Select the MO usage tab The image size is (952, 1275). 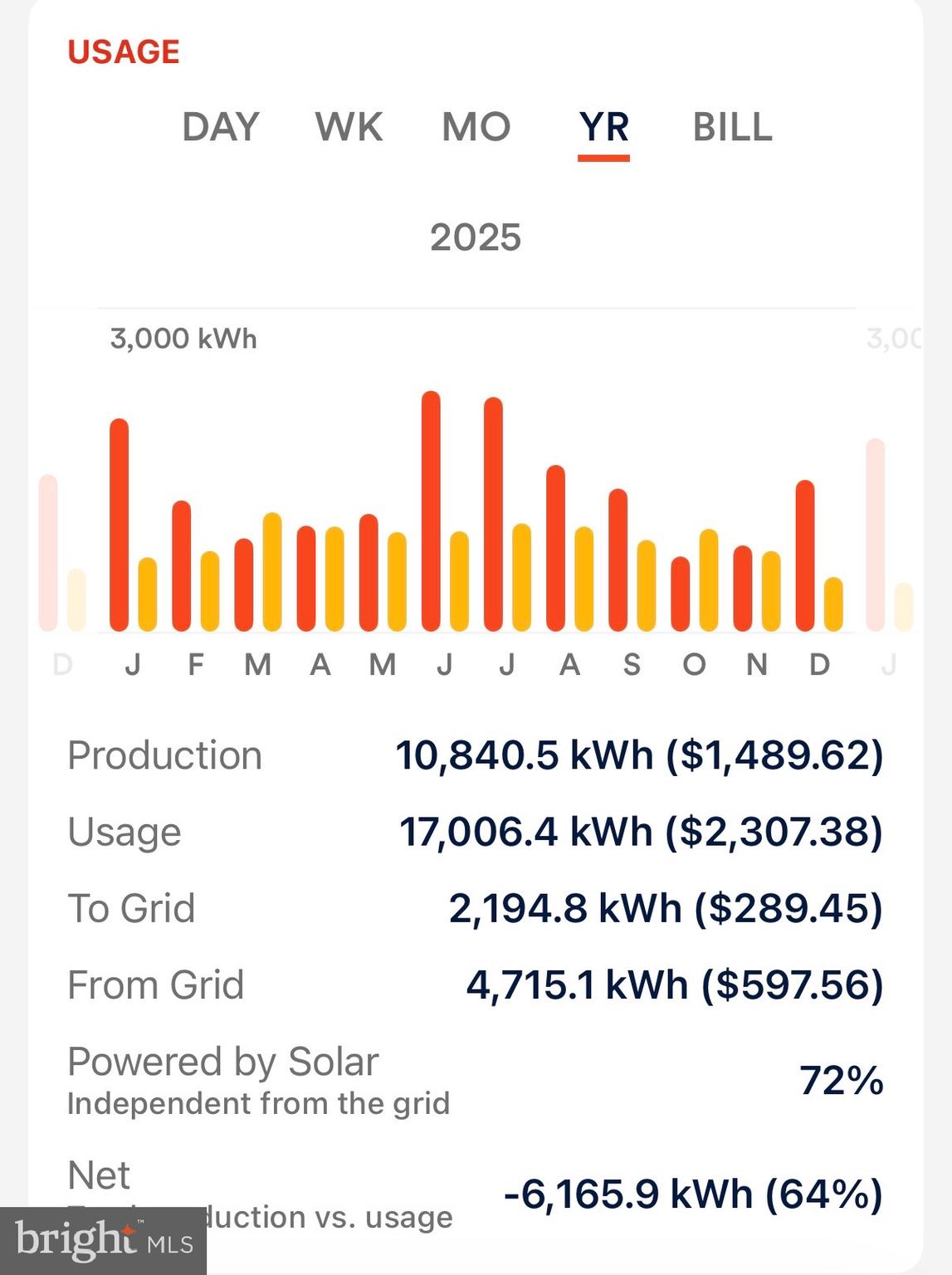[x=476, y=127]
